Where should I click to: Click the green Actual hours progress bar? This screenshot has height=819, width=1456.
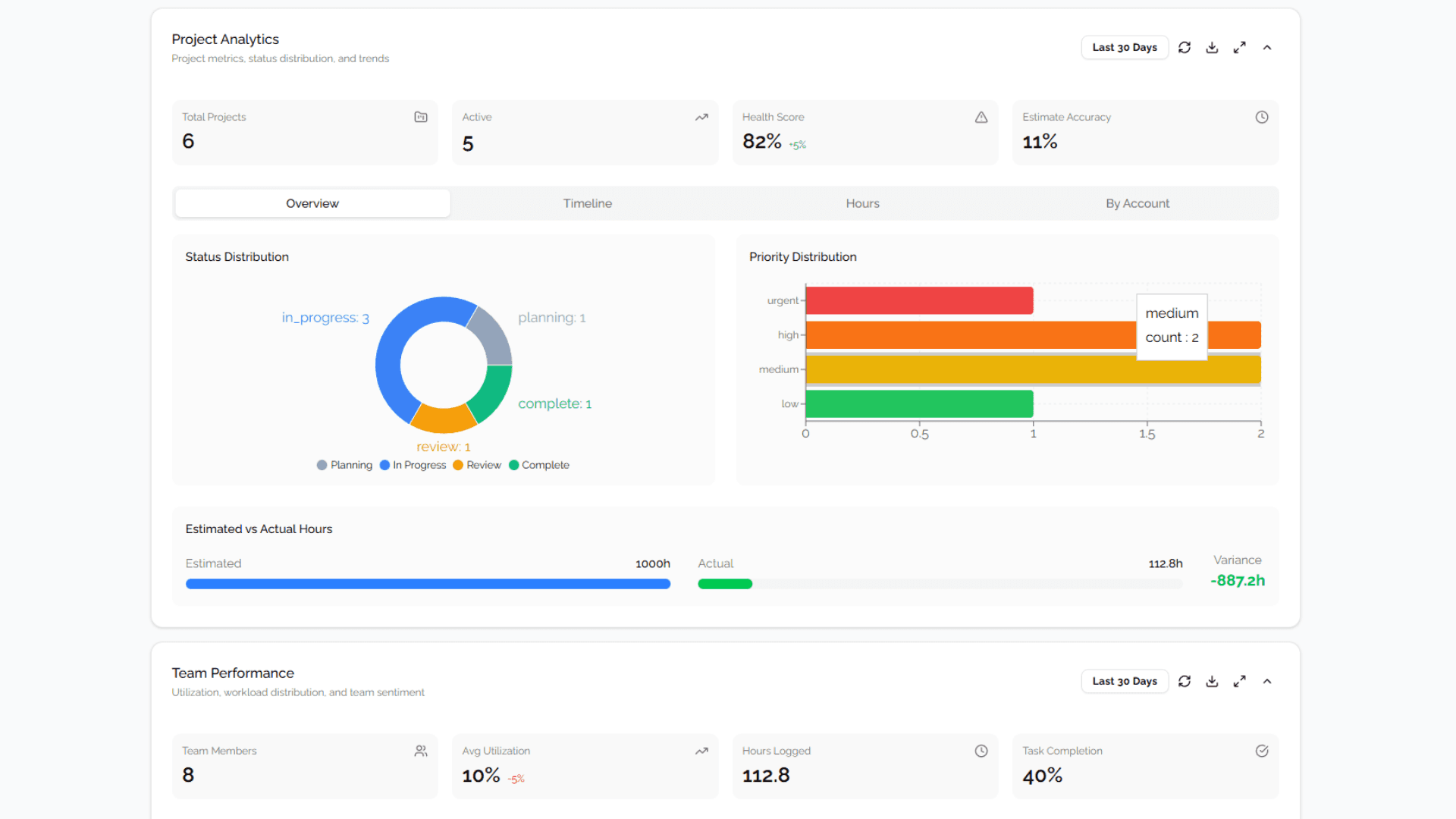(725, 584)
